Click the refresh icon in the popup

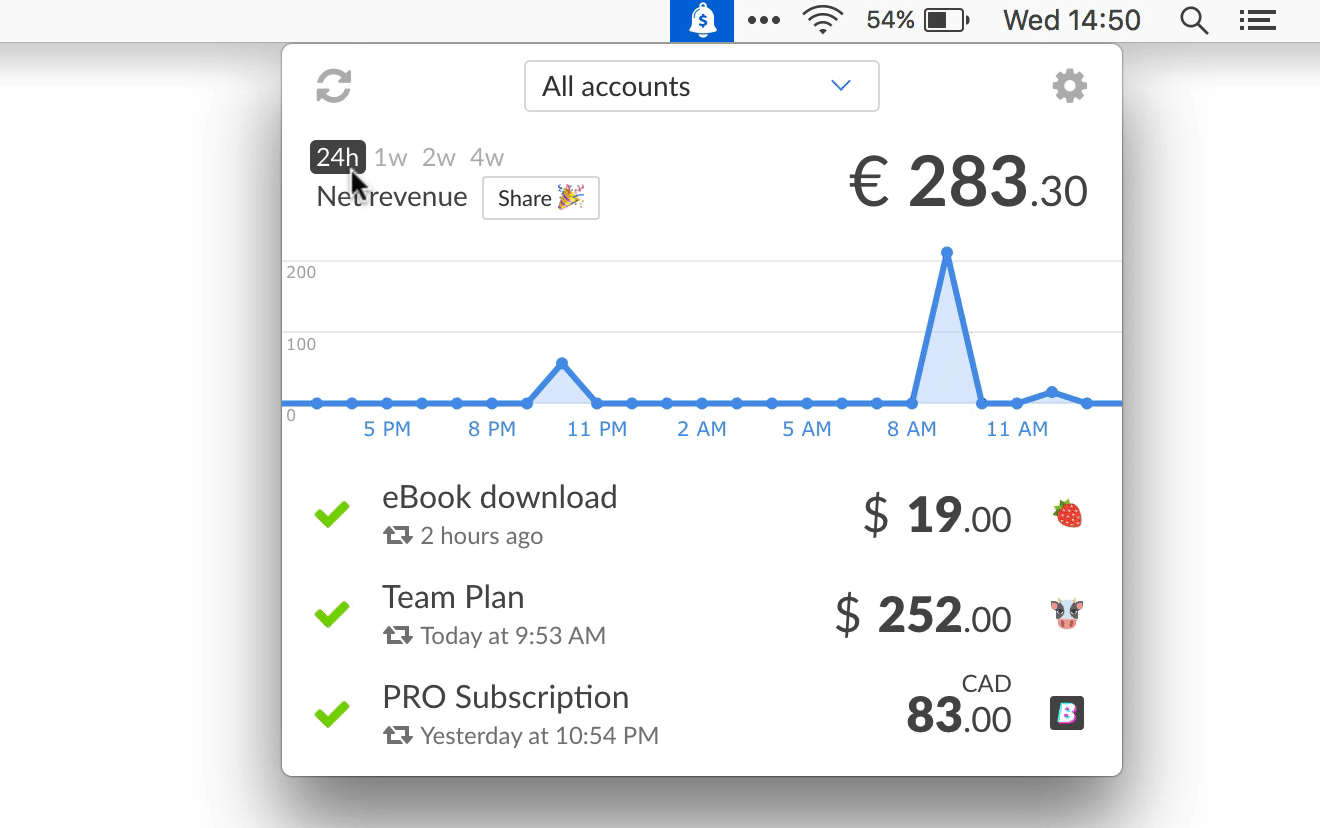334,86
